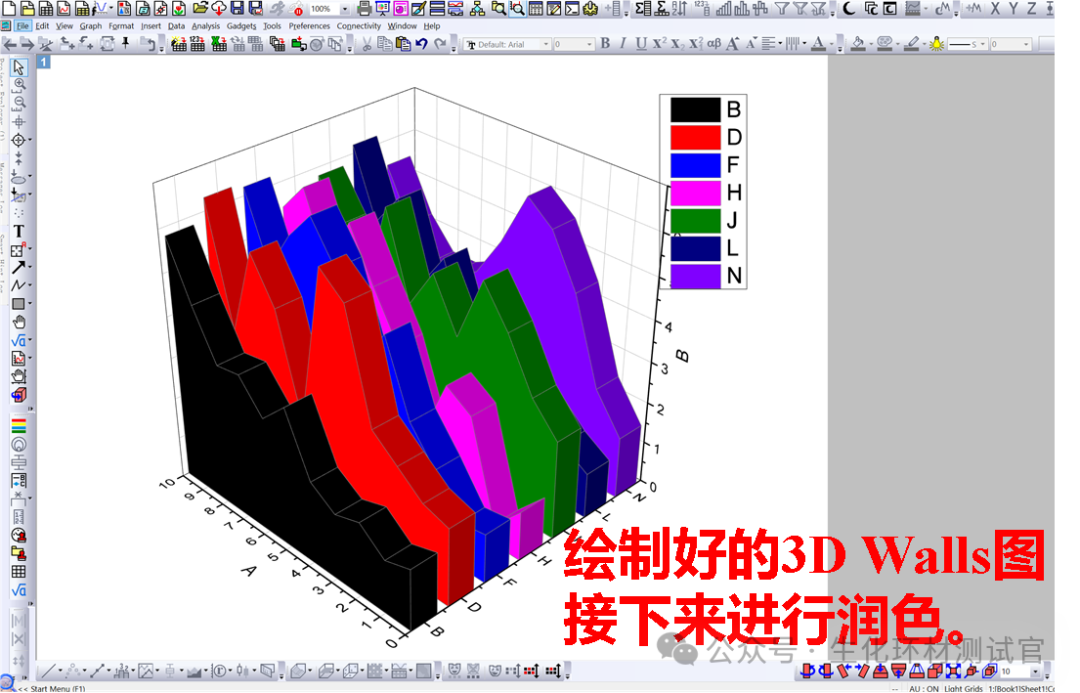Select the Rectangle drawing tool
The width and height of the screenshot is (1080, 693).
tap(18, 303)
